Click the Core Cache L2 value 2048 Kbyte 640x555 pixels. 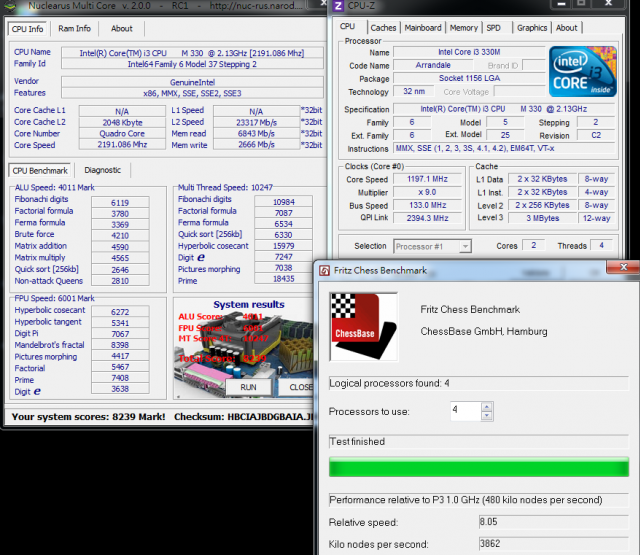pos(122,122)
